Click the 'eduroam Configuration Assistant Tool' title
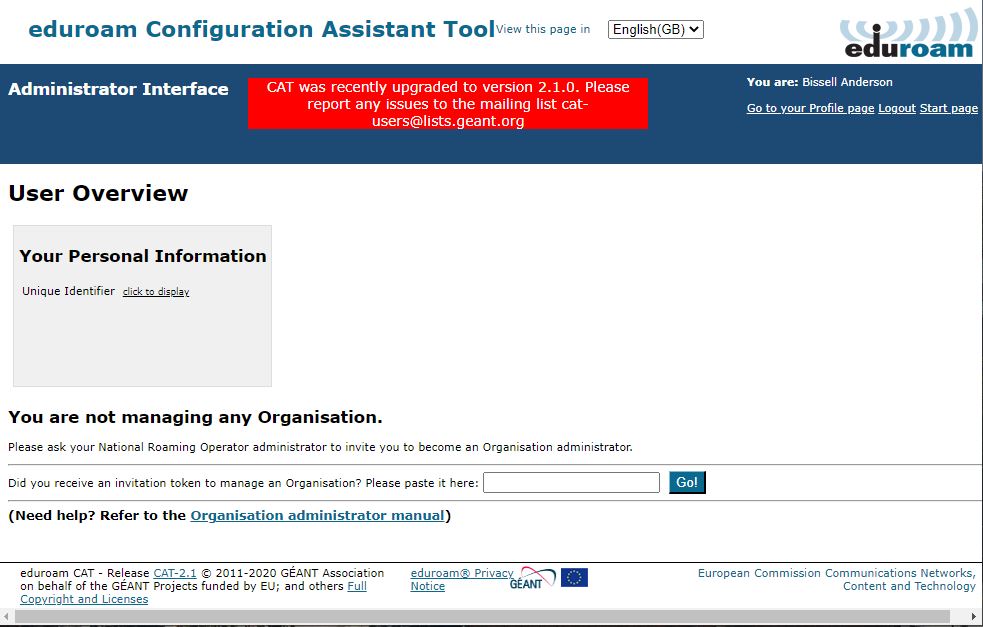 (x=261, y=29)
